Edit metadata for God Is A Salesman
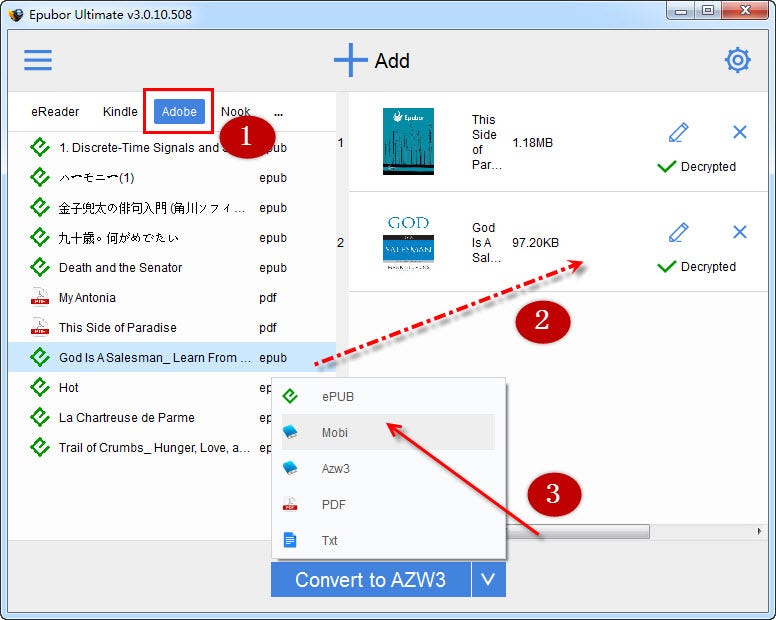Image resolution: width=776 pixels, height=620 pixels. (679, 232)
